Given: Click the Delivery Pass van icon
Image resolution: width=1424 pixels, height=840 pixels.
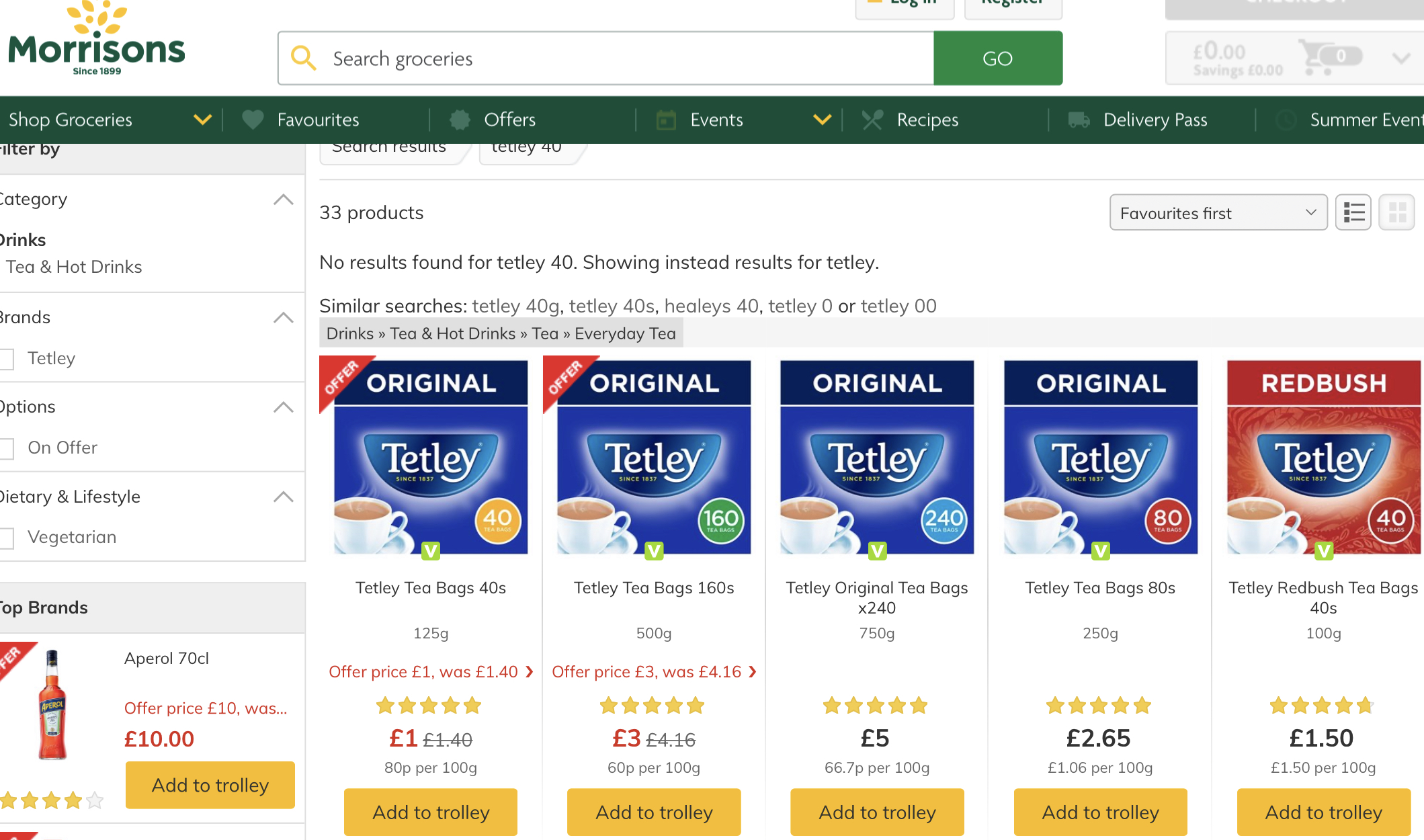Looking at the screenshot, I should [1079, 120].
